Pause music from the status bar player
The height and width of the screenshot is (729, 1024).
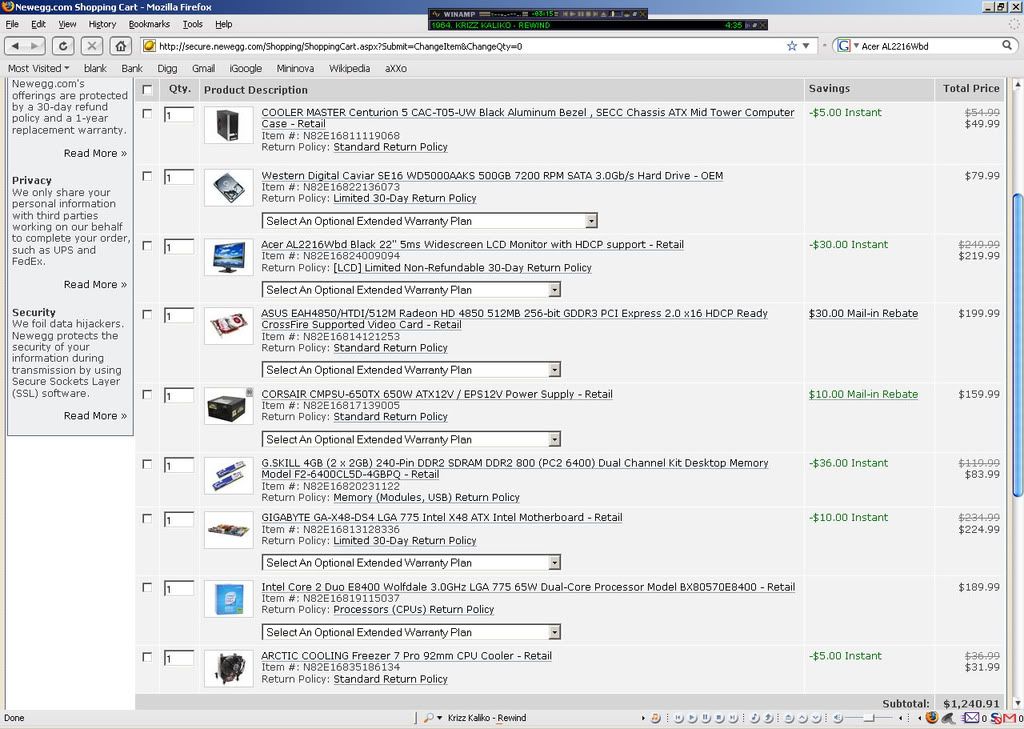click(x=706, y=719)
